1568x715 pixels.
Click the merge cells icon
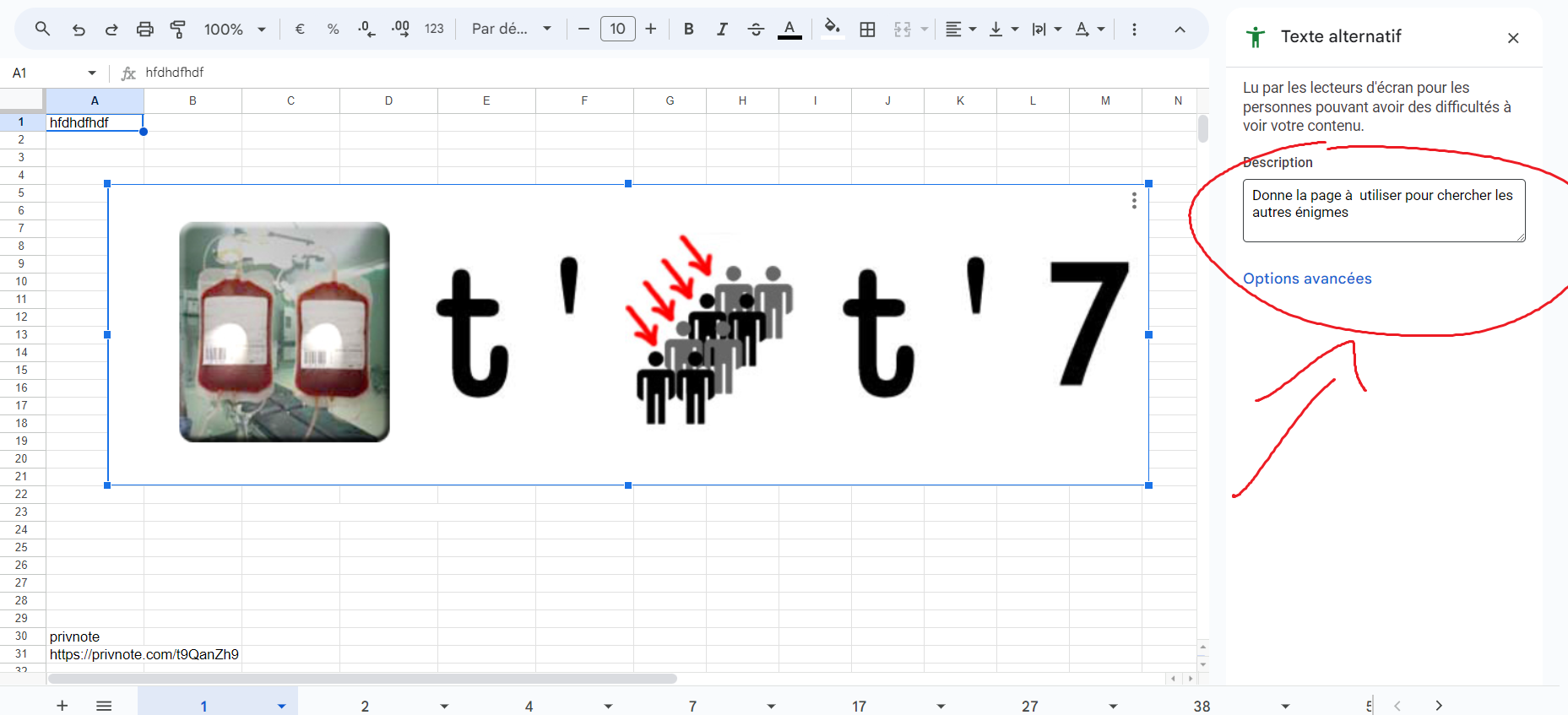903,29
